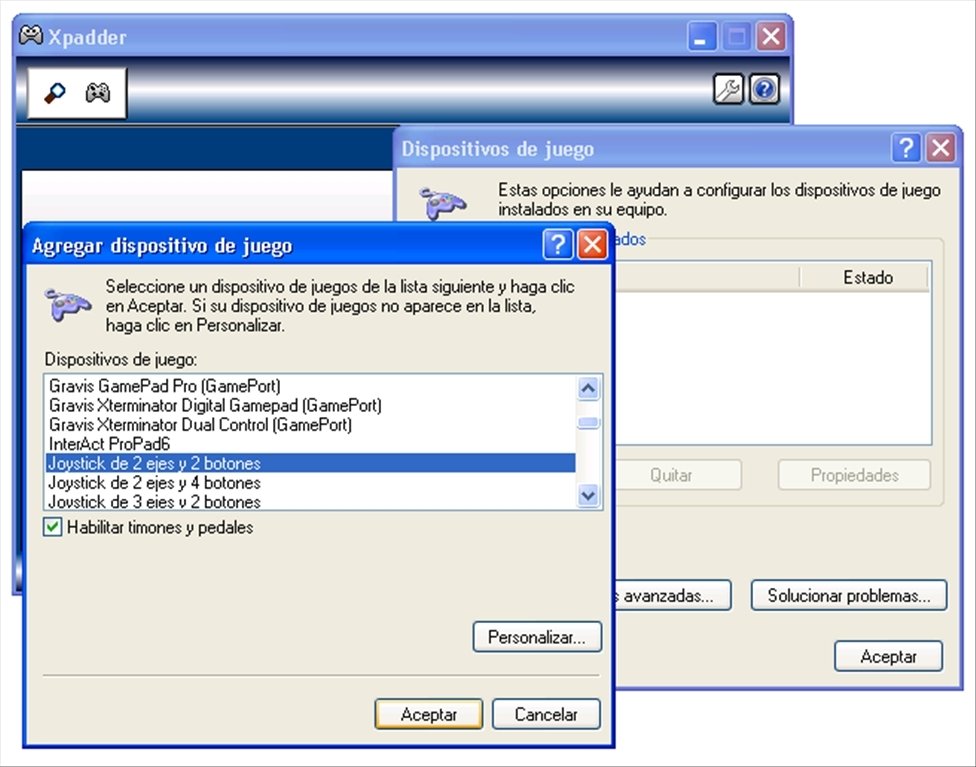Click Cancelar in Agregar dispositivo dialog
This screenshot has width=976, height=767.
(546, 714)
